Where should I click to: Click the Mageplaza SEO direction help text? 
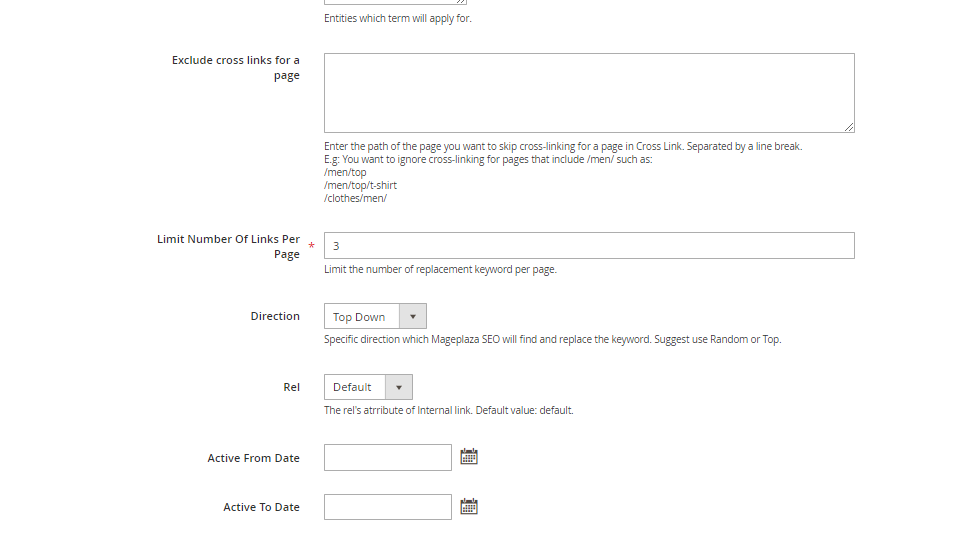point(552,339)
